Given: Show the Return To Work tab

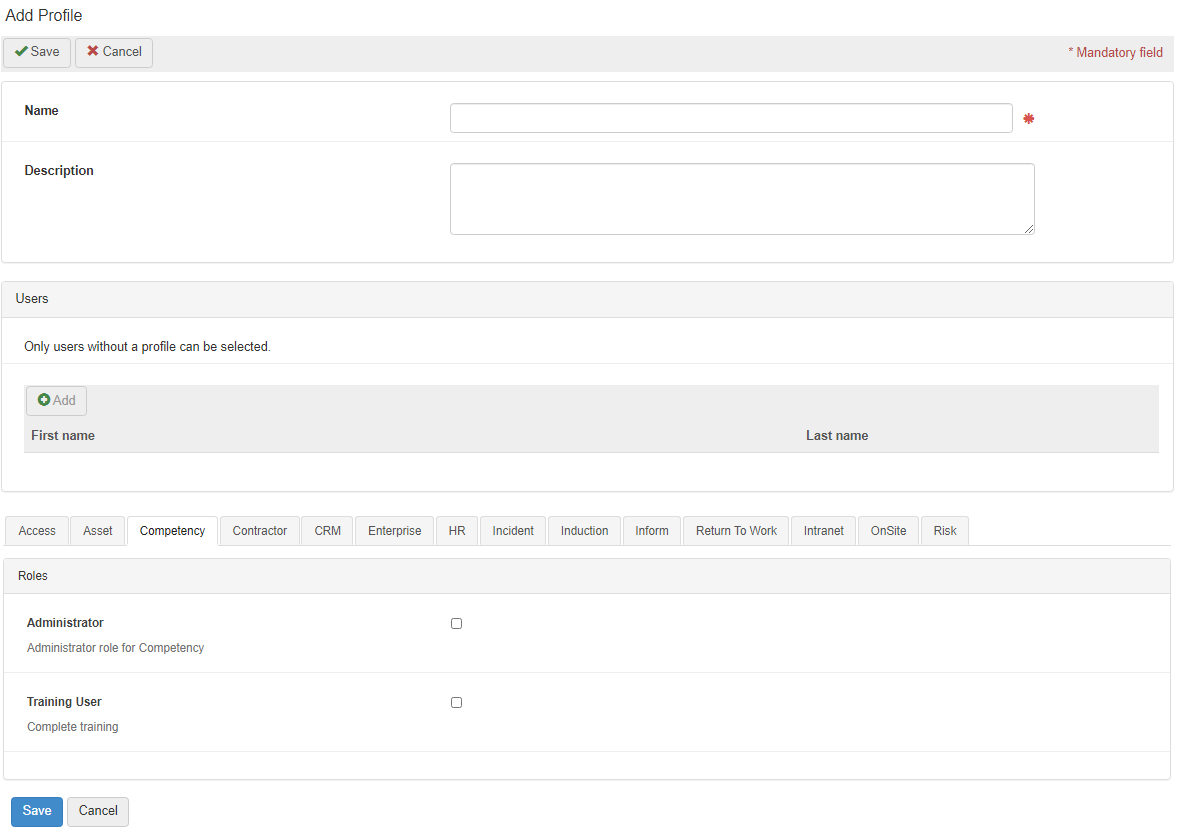Looking at the screenshot, I should point(736,531).
